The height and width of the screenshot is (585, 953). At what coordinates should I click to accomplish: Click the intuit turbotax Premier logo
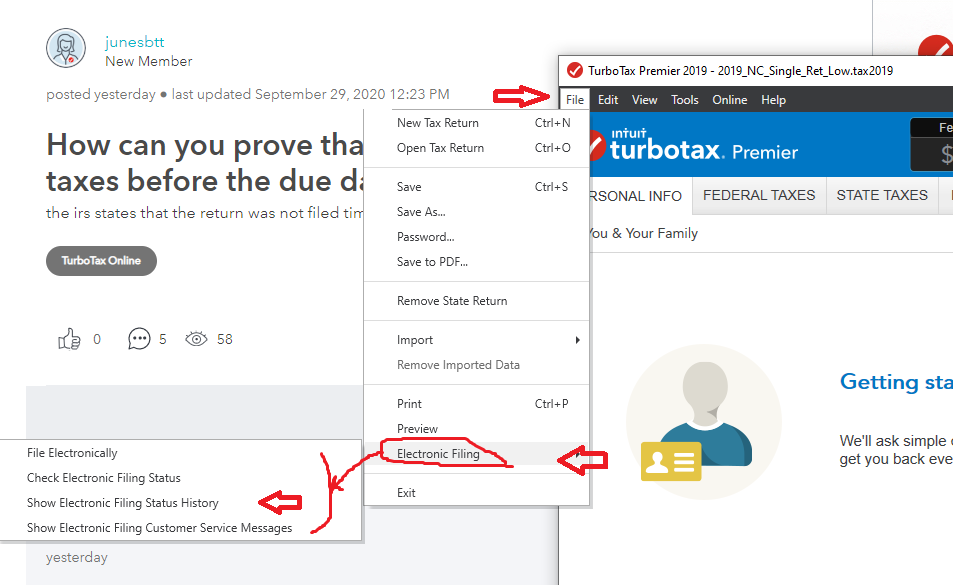tap(693, 146)
